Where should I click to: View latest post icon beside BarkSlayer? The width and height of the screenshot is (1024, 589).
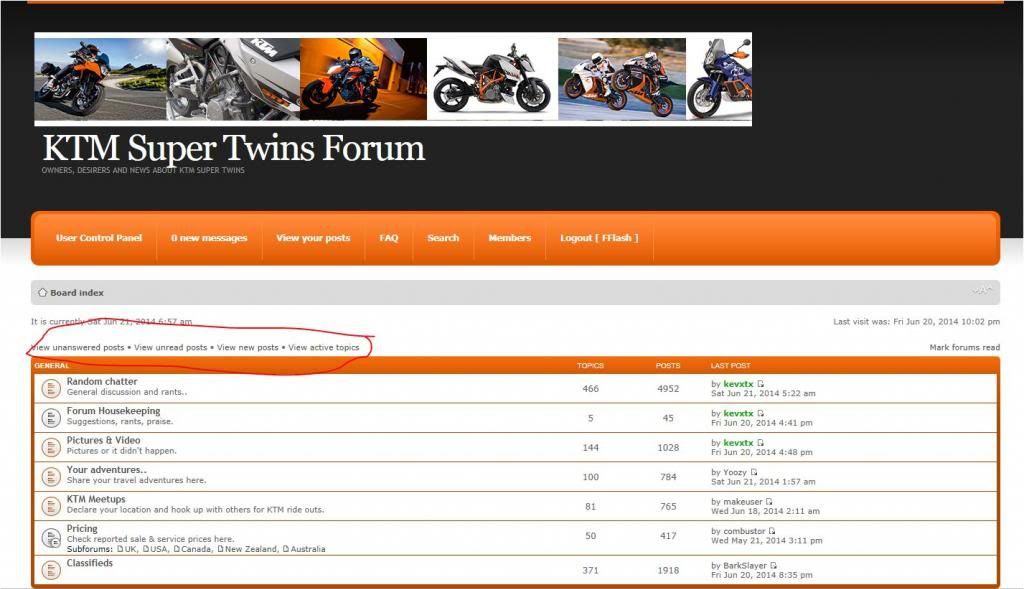pyautogui.click(x=773, y=565)
